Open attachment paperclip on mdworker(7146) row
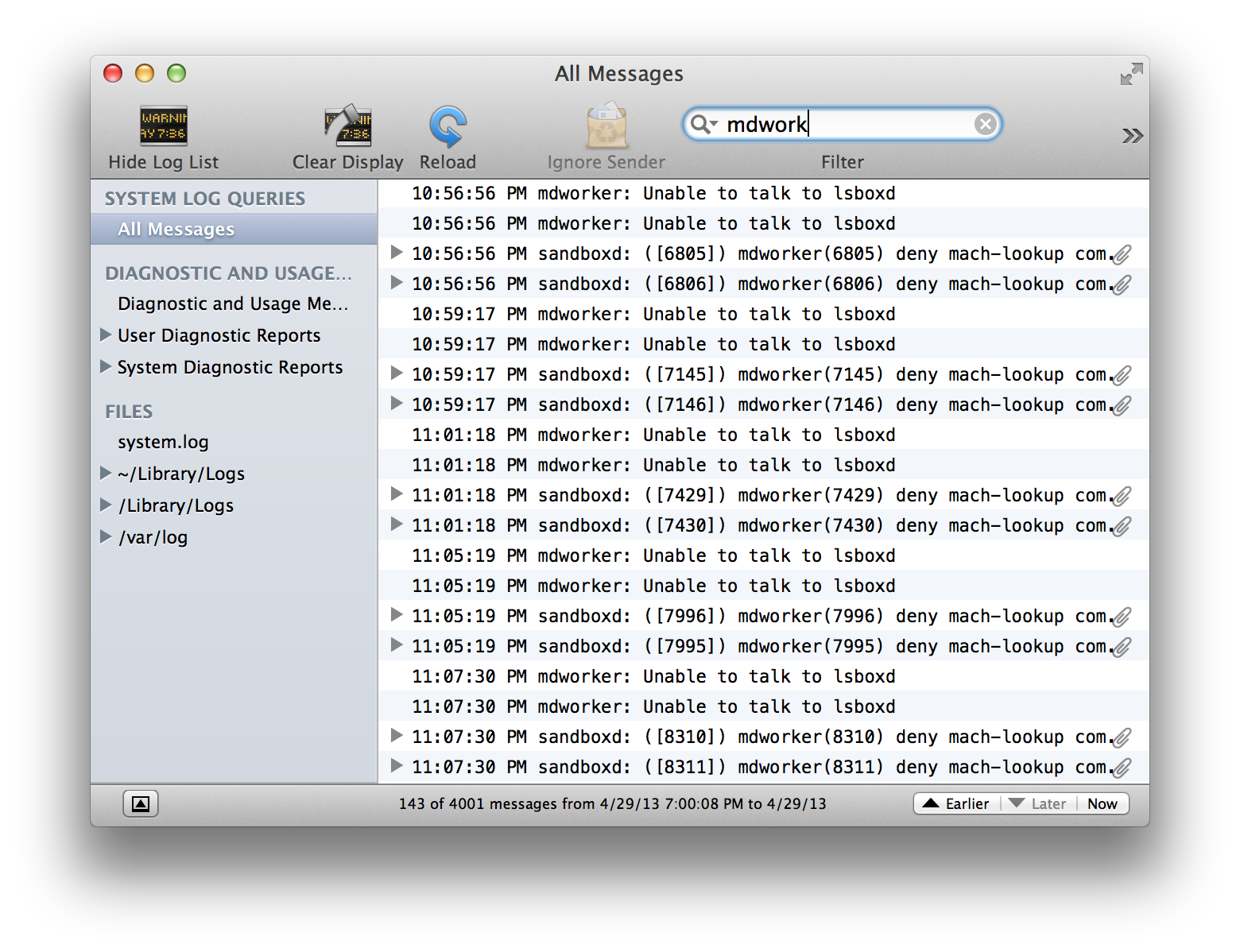This screenshot has height=952, width=1240. (x=1122, y=405)
